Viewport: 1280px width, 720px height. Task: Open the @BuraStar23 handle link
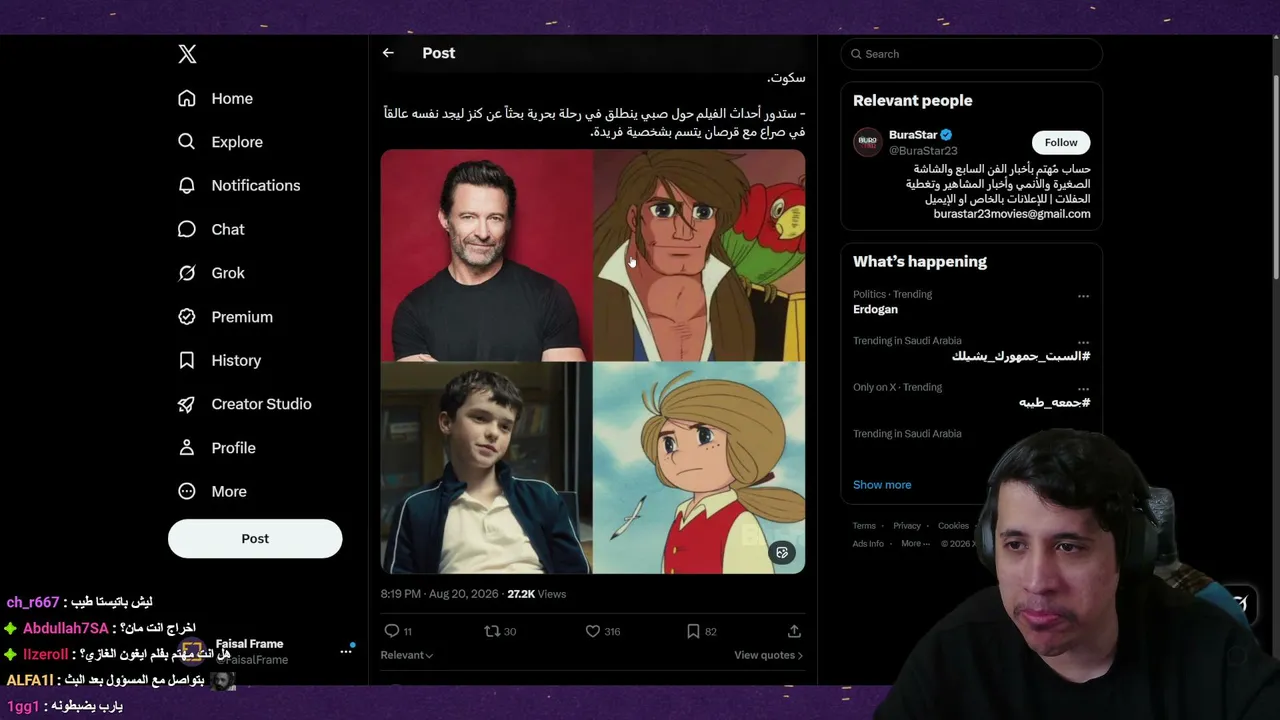[x=923, y=151]
